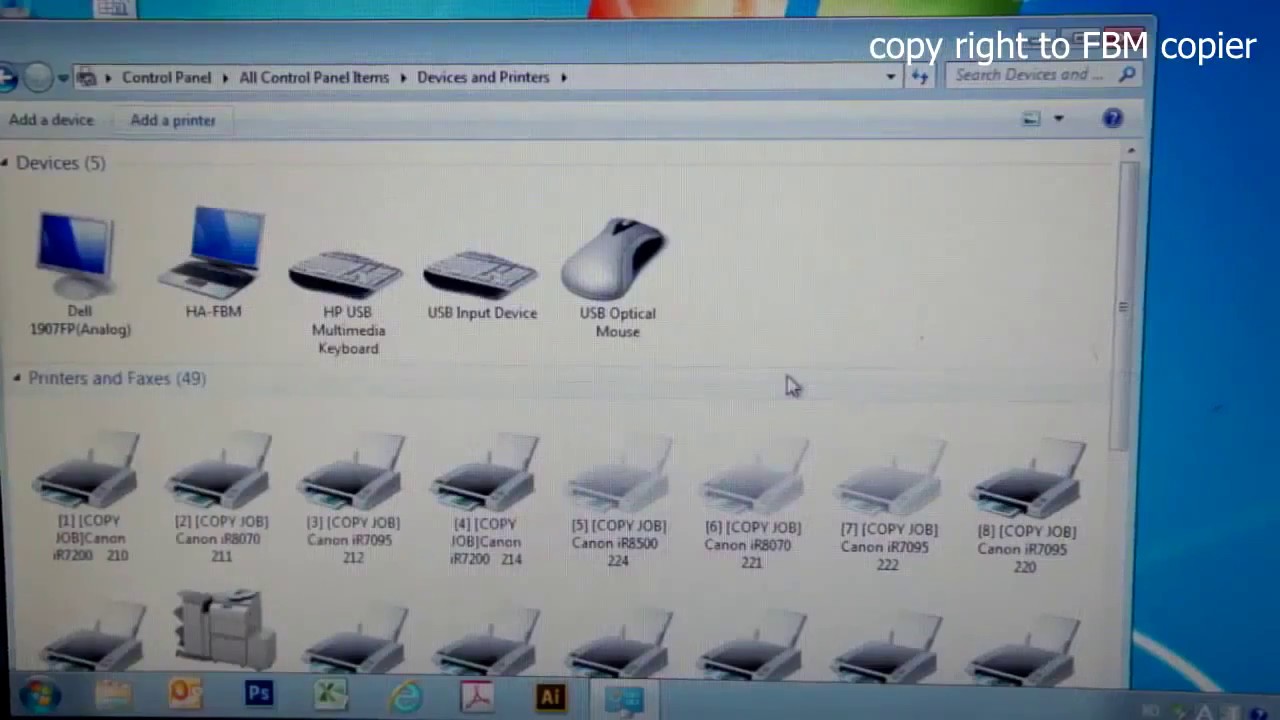Change the view with the view icon button
Viewport: 1280px width, 720px height.
[1031, 119]
